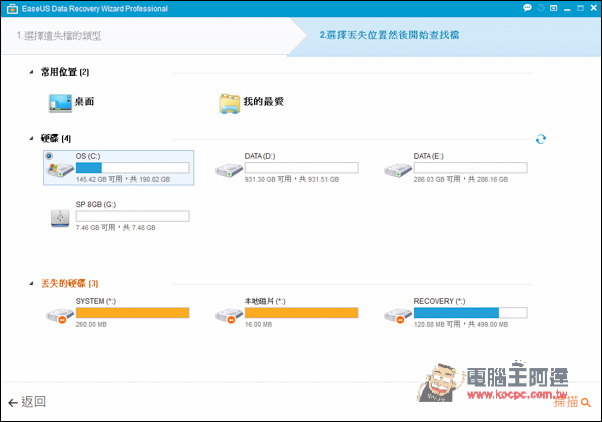Close the EaseUS window
The width and height of the screenshot is (602, 422).
594,8
